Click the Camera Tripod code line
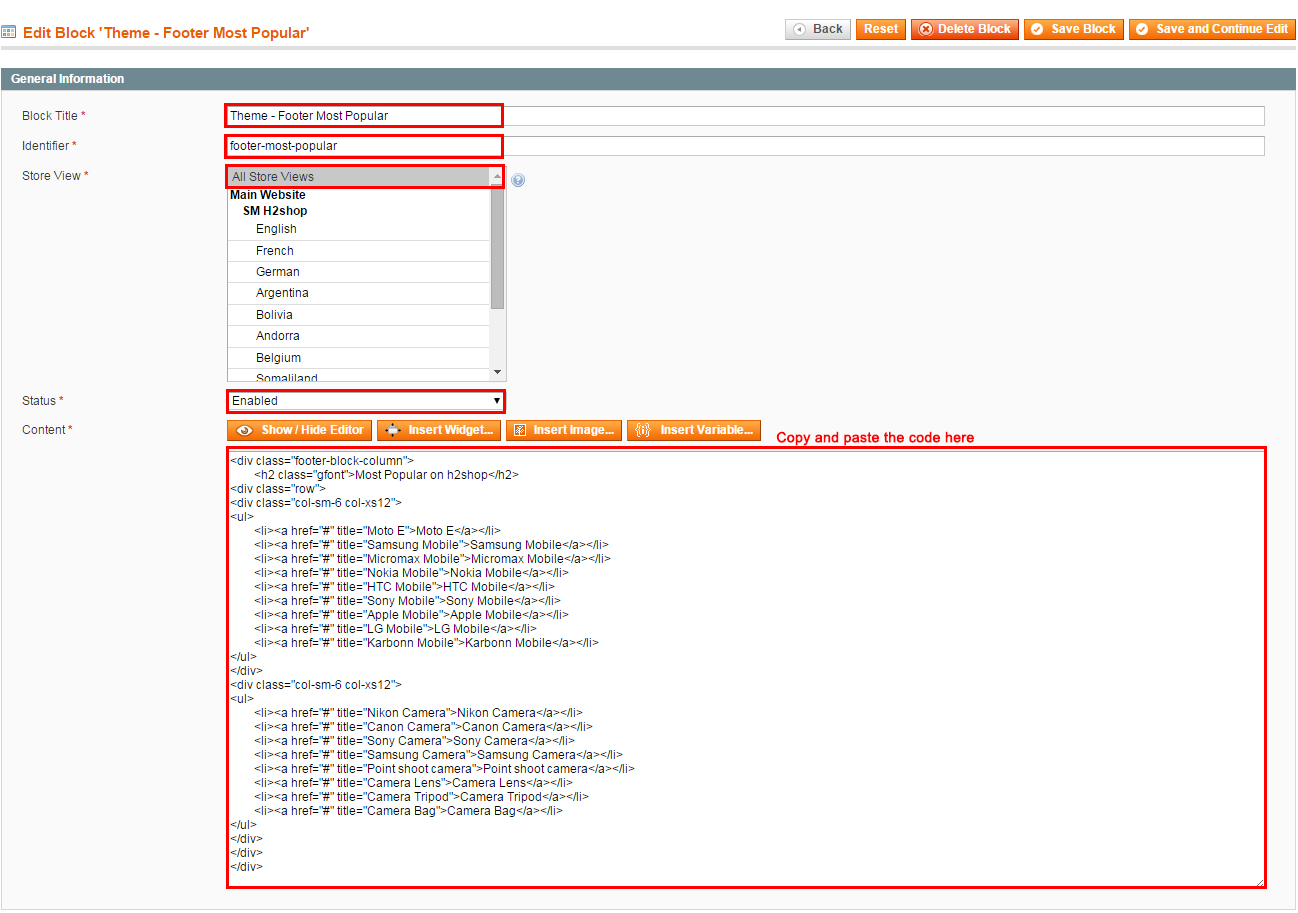This screenshot has height=913, width=1298. pyautogui.click(x=421, y=797)
